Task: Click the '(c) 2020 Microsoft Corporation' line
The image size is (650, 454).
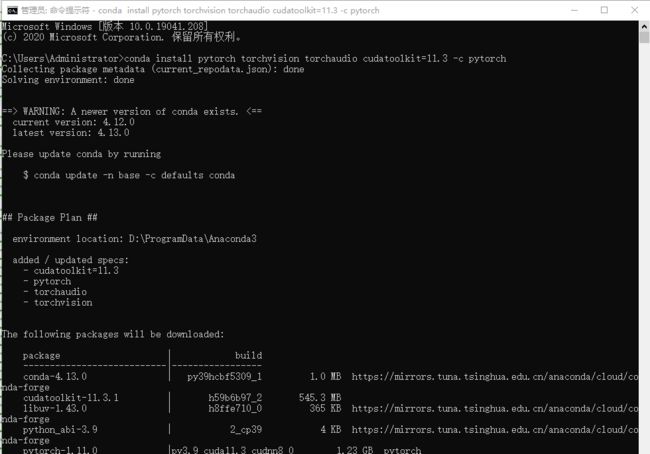Action: [x=121, y=37]
